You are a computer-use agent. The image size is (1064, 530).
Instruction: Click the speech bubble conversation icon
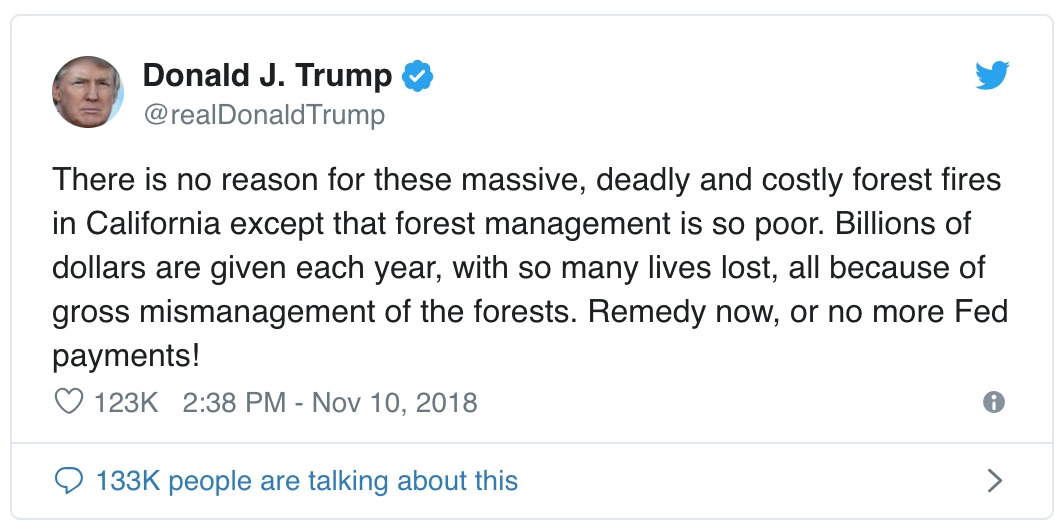click(x=69, y=481)
